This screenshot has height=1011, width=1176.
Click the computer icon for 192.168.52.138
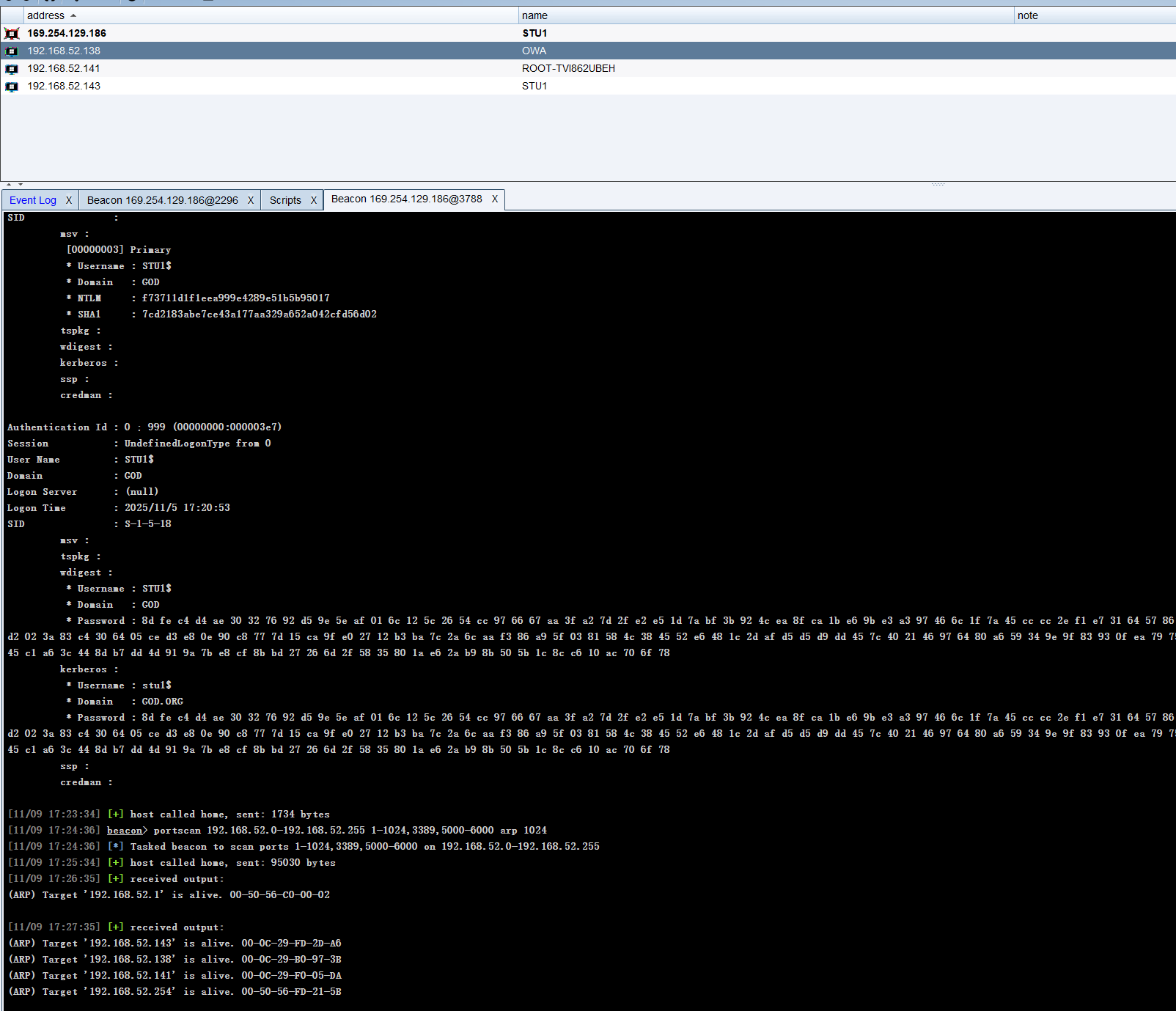12,51
